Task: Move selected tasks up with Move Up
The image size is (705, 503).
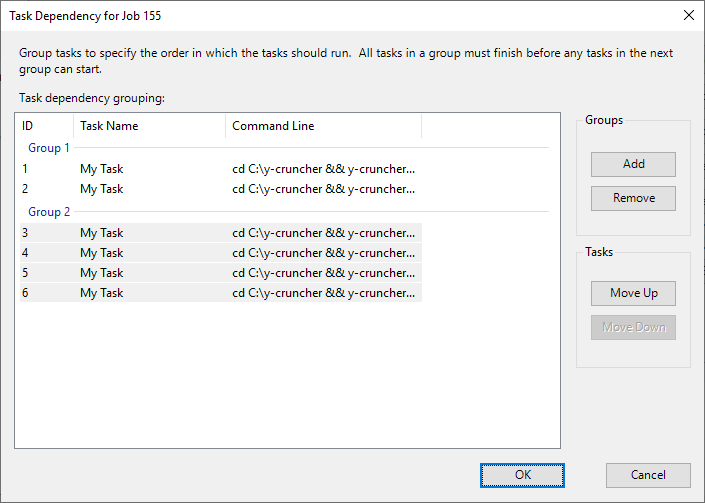Action: click(633, 294)
